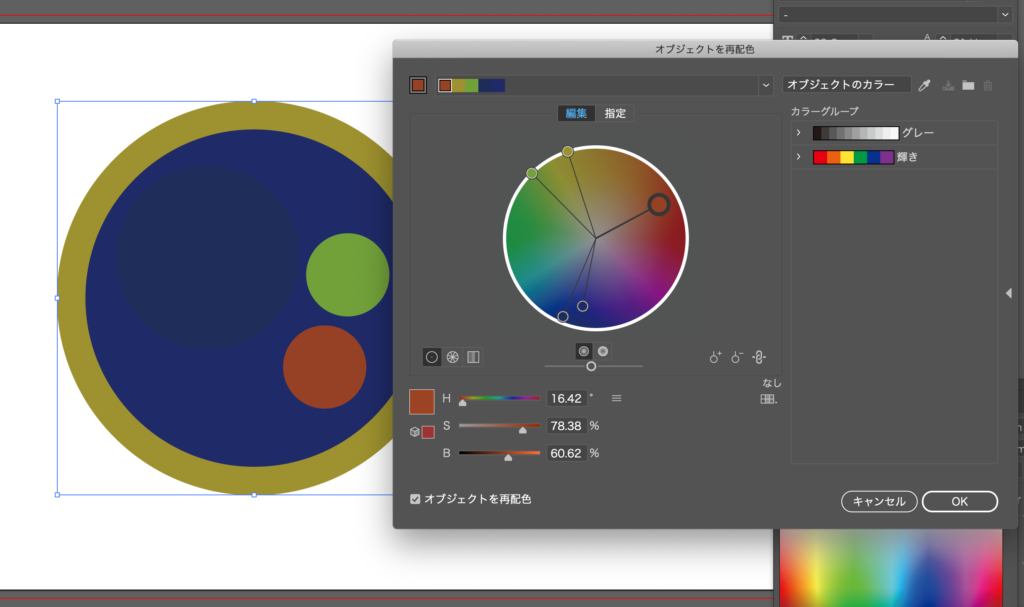This screenshot has width=1024, height=607.
Task: Click the remove color tool icon
Action: 737,356
